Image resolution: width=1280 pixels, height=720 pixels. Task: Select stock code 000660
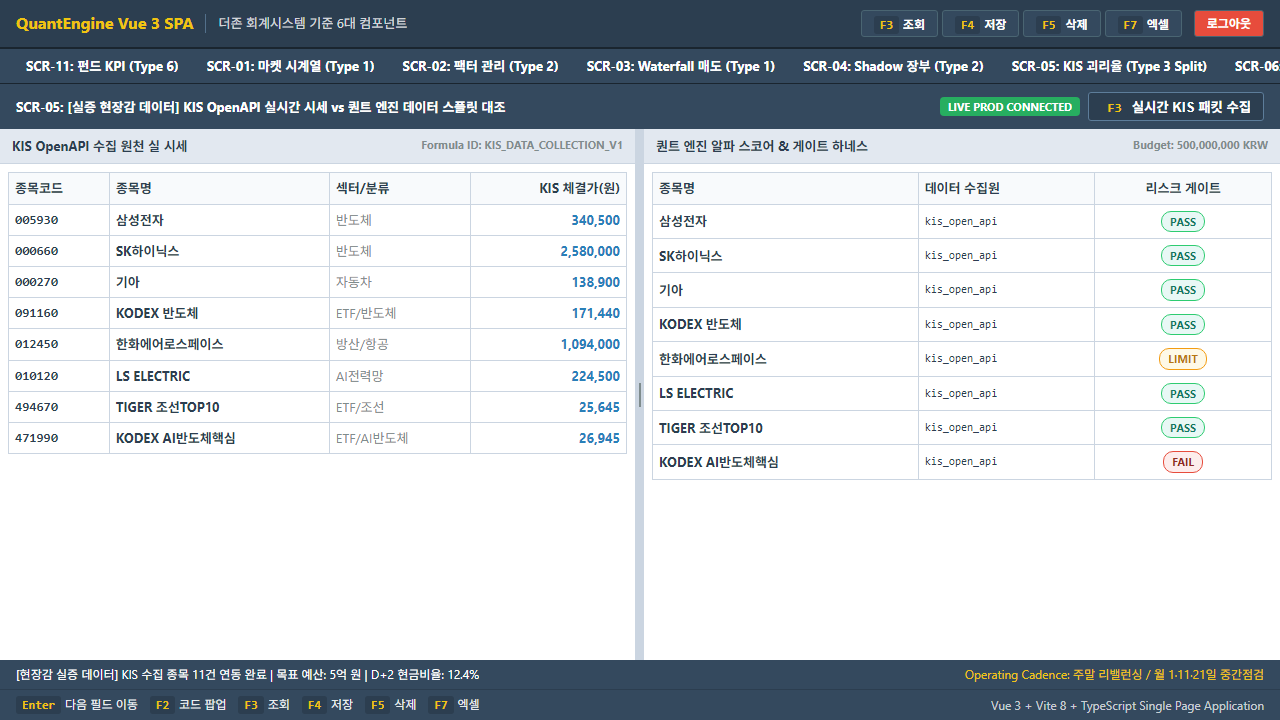36,251
